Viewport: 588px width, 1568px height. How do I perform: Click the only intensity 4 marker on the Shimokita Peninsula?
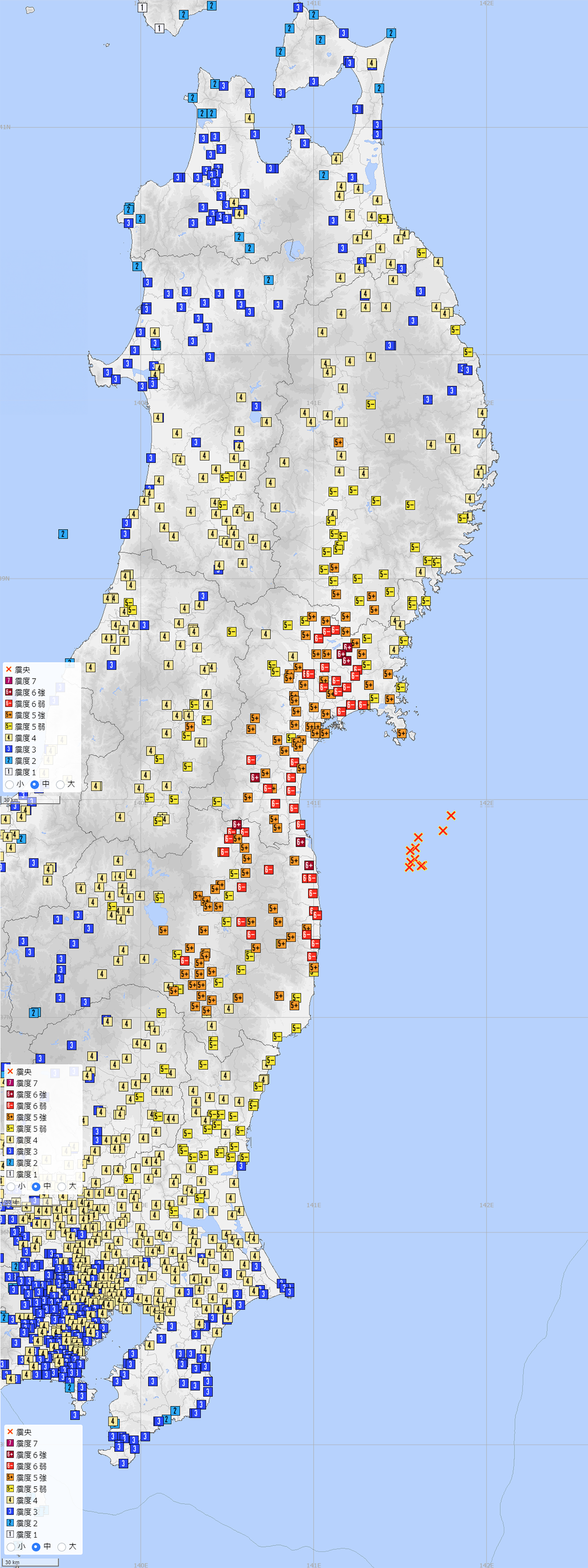coord(371,63)
